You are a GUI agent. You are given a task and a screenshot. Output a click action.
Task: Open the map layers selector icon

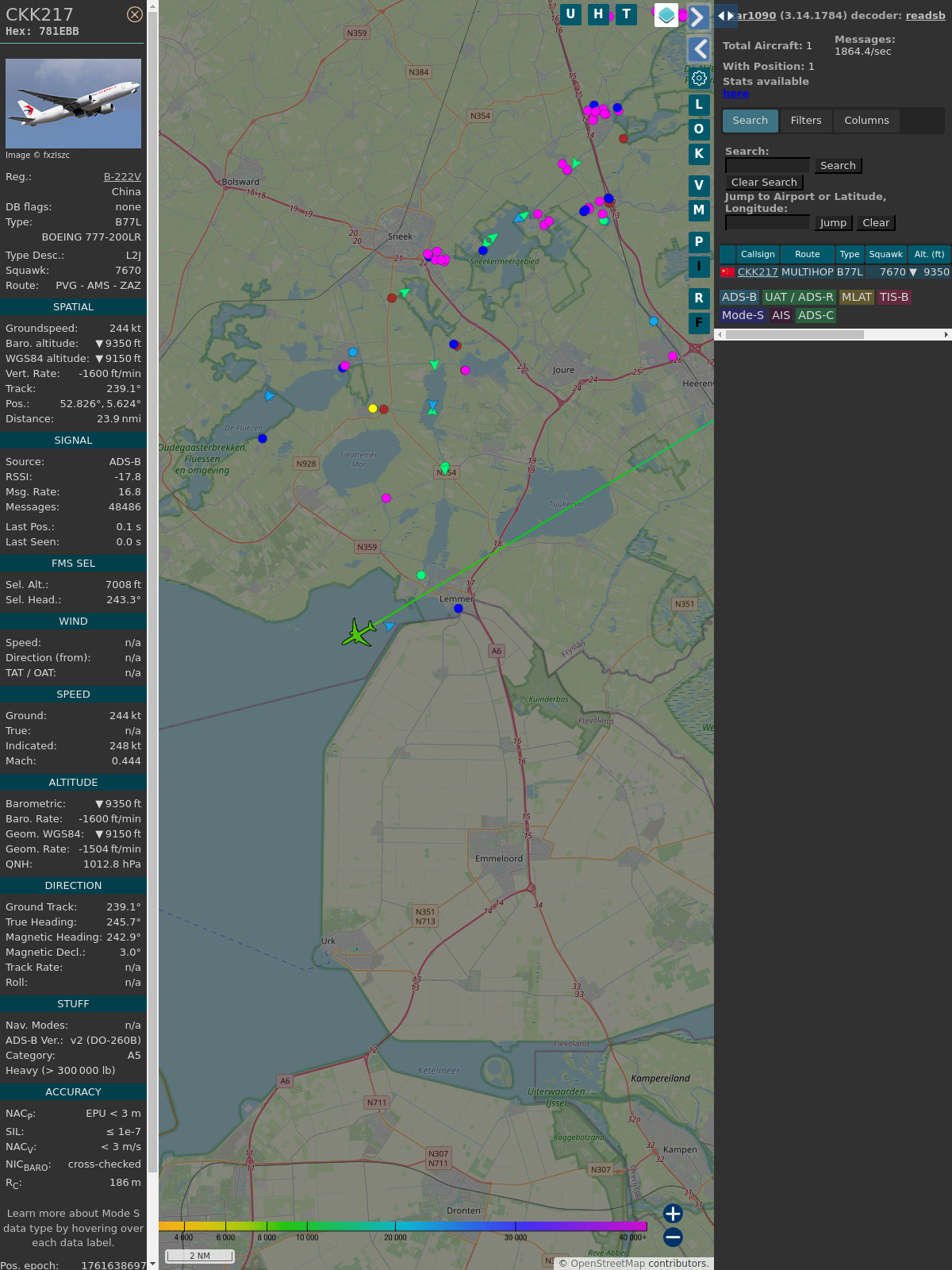[666, 15]
